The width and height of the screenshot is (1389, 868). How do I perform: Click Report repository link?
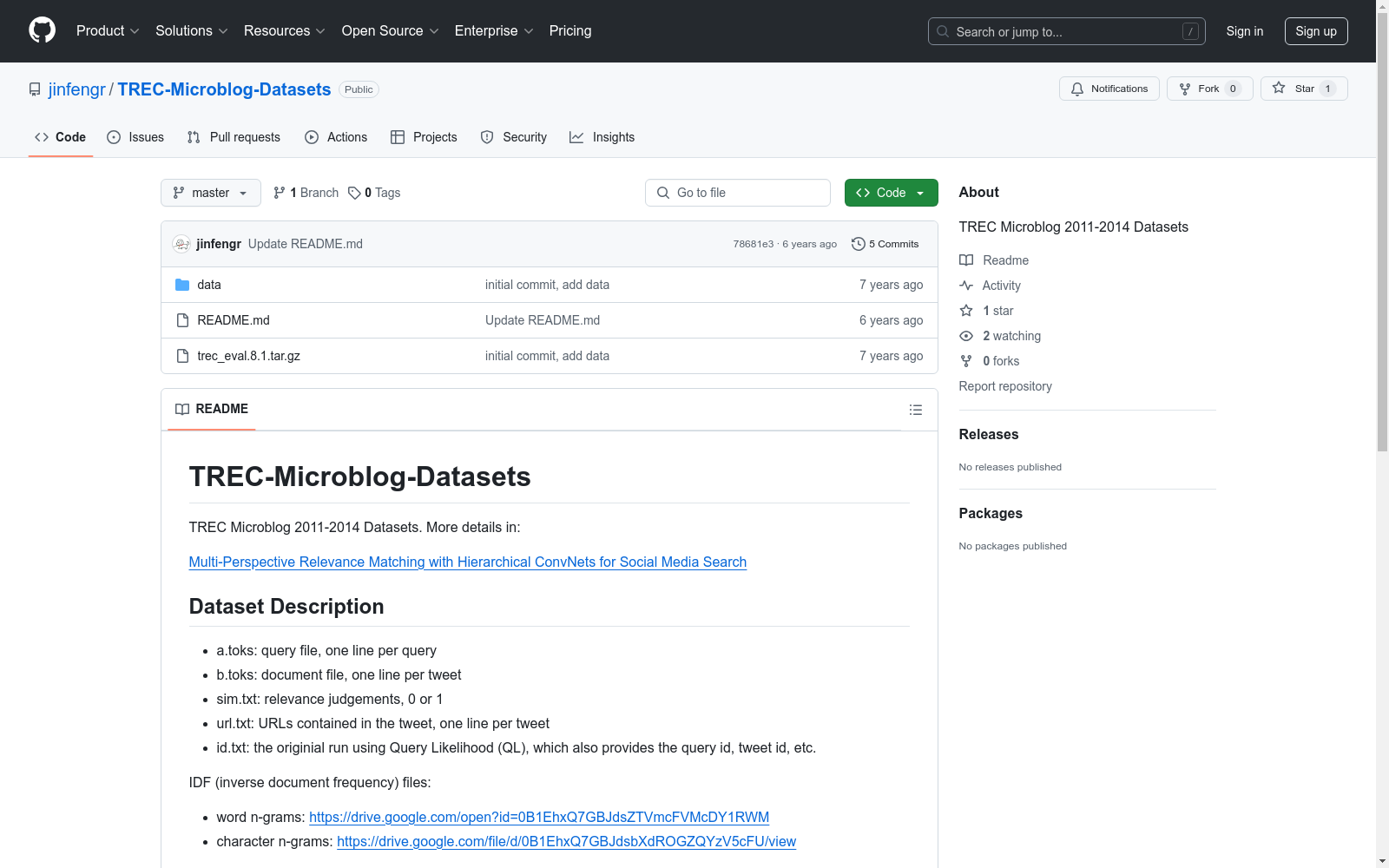point(1005,386)
